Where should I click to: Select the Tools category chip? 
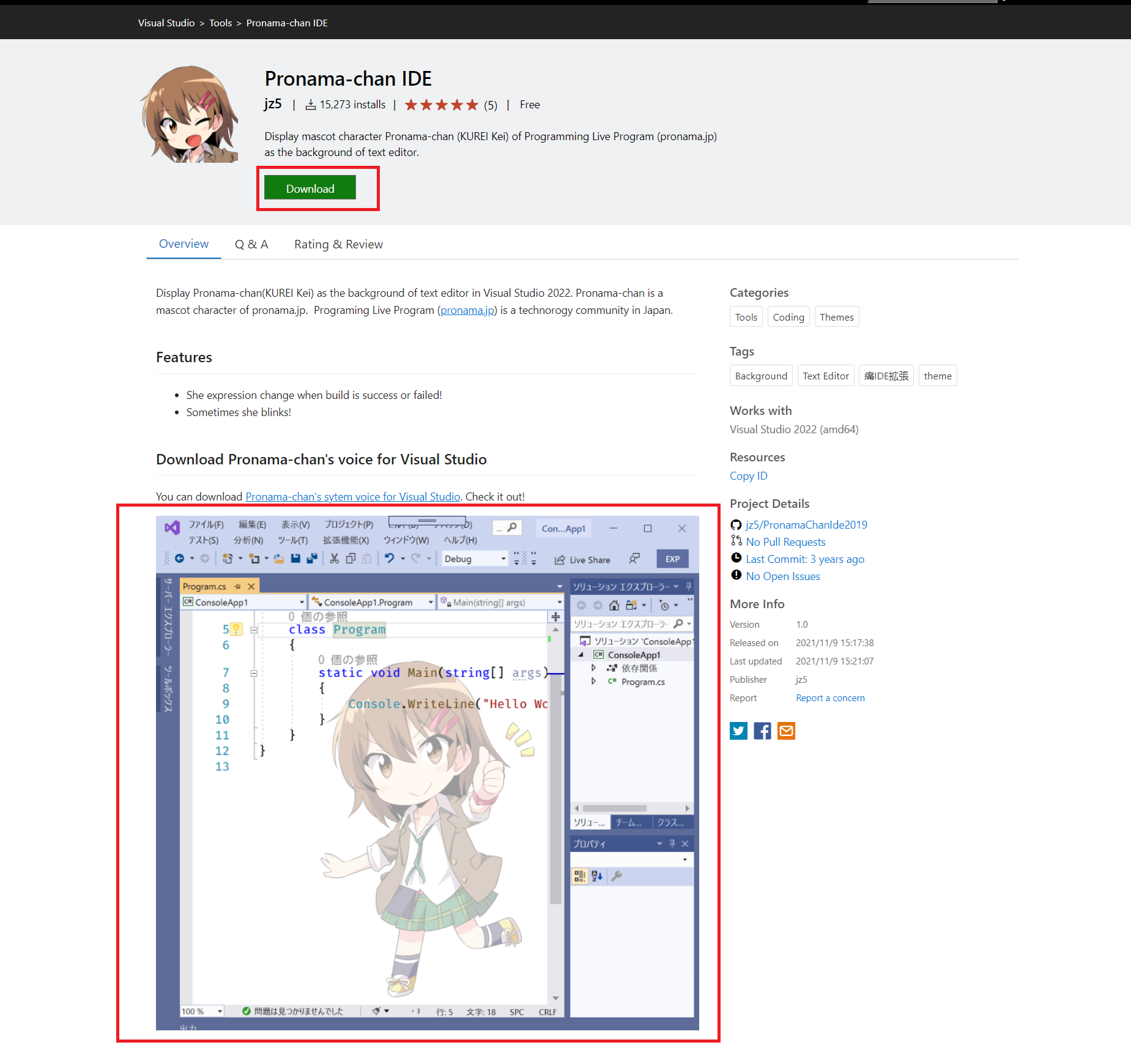pos(746,317)
